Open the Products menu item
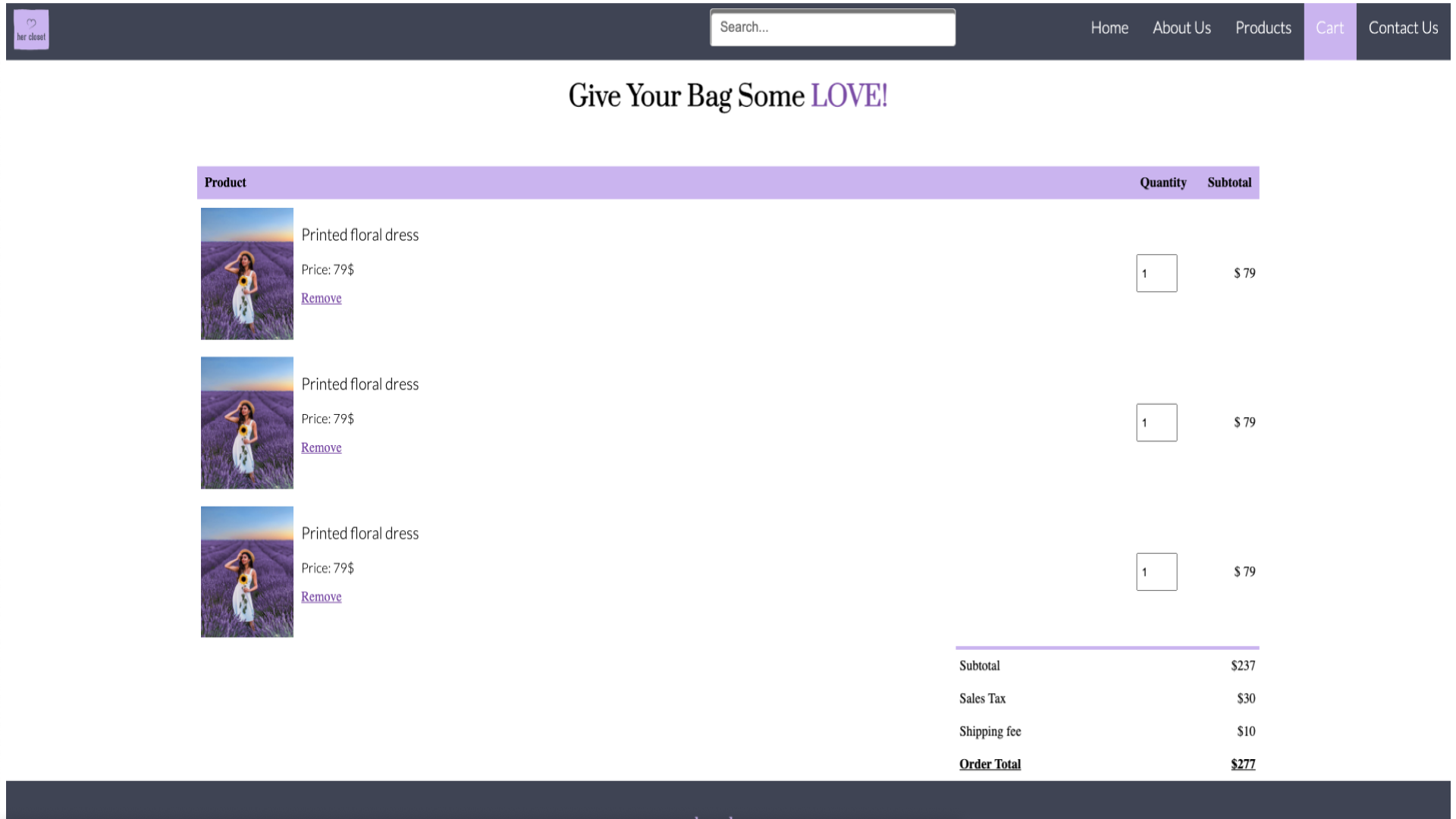This screenshot has height=819, width=1456. 1263,28
